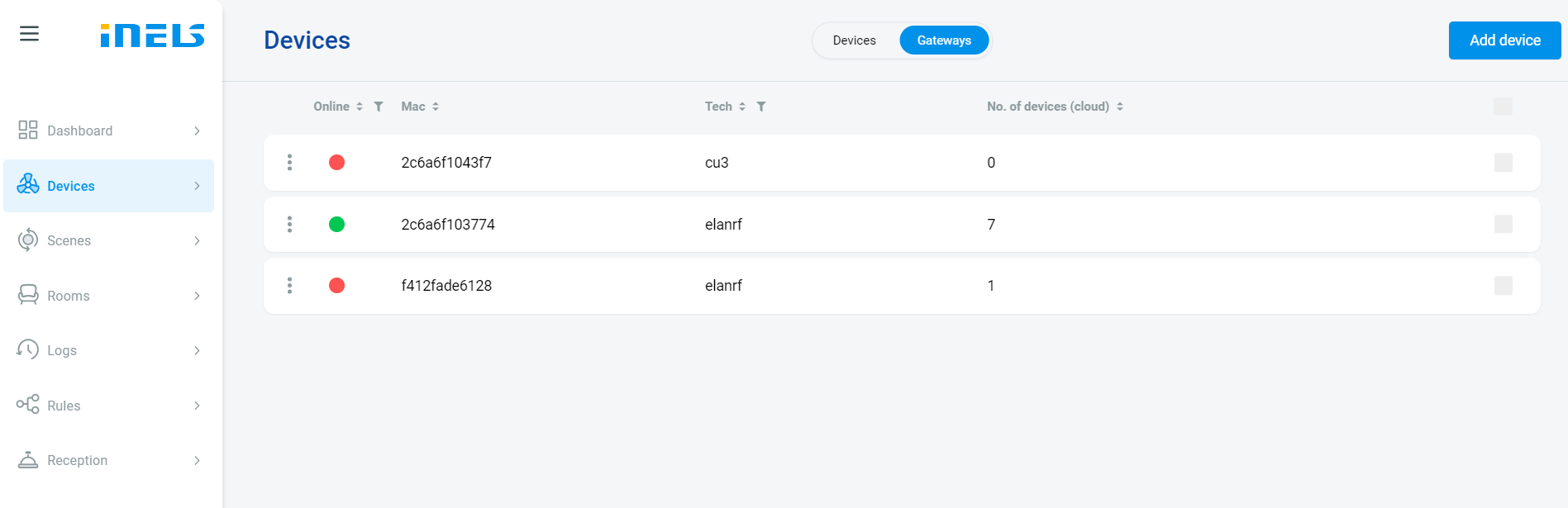Viewport: 1568px width, 508px height.
Task: Sort by No. of devices (cloud) header
Action: coord(1047,107)
